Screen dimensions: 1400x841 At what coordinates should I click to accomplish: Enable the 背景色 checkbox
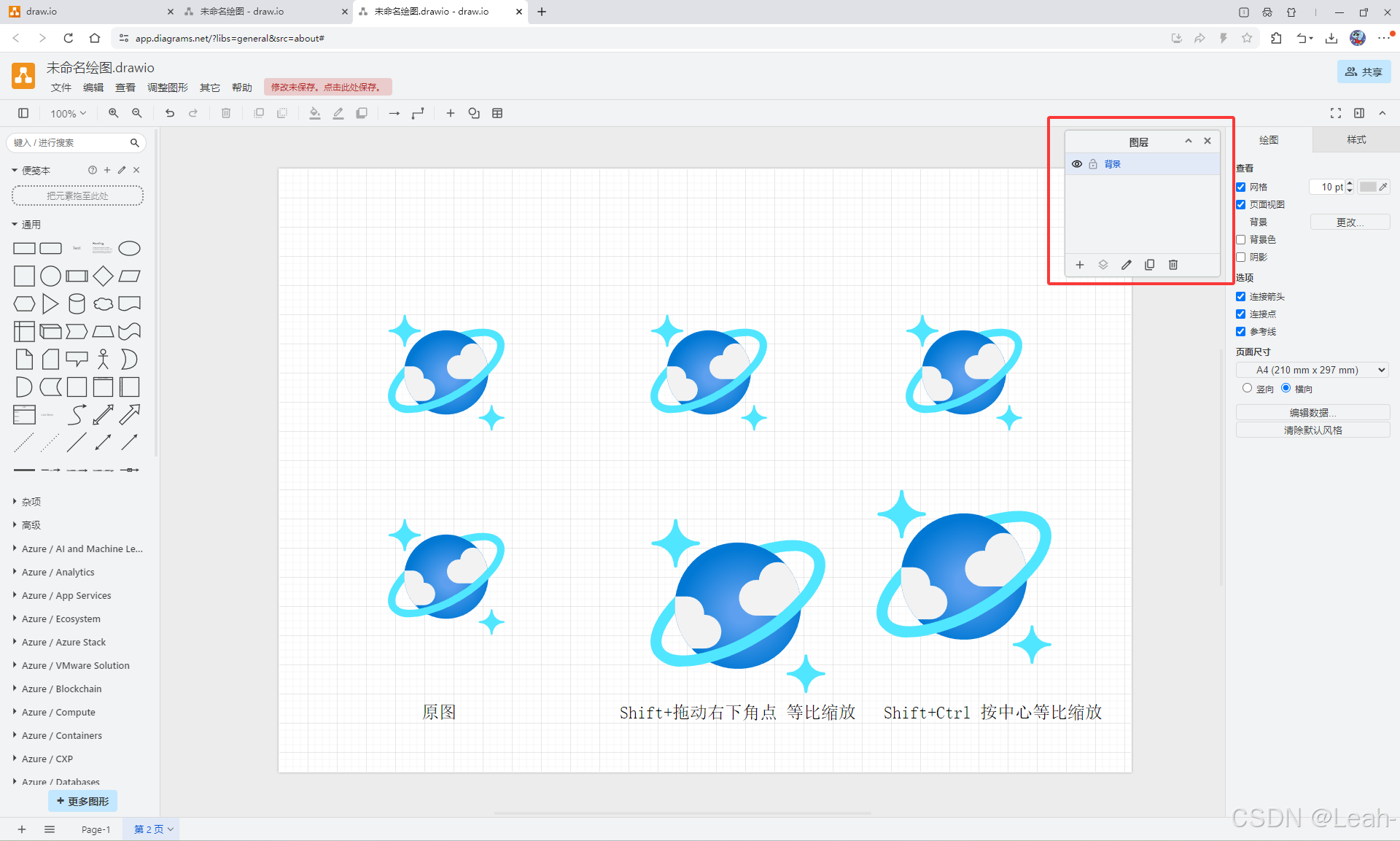click(1241, 240)
